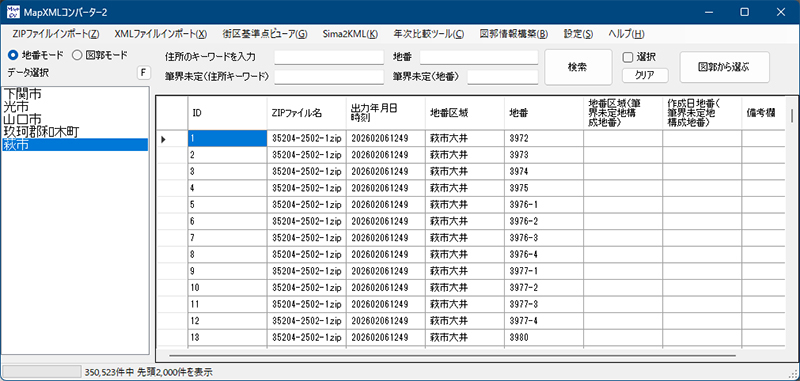Click the 図郭から選ぶ button
800x381 pixels.
(x=724, y=67)
